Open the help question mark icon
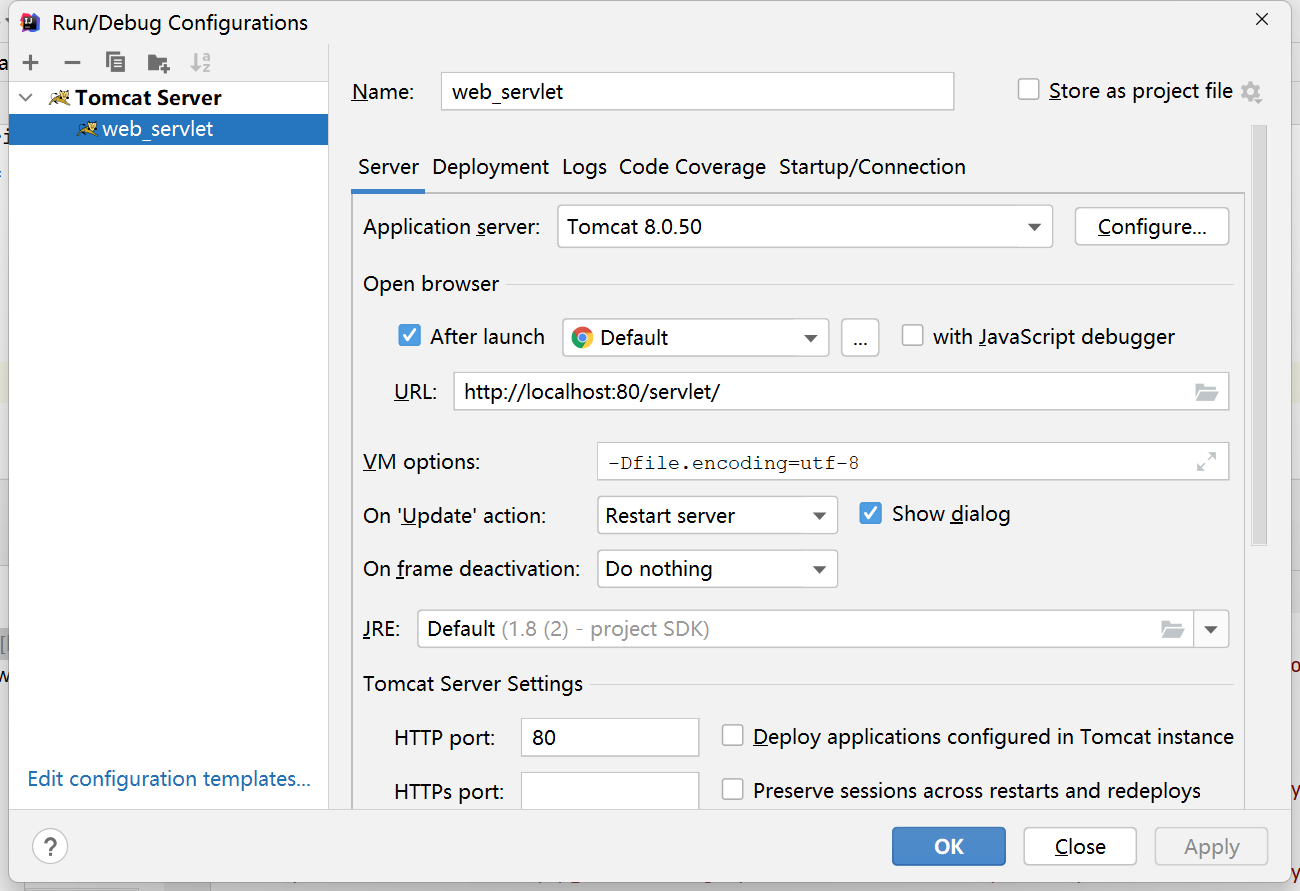Image resolution: width=1300 pixels, height=891 pixels. tap(50, 846)
